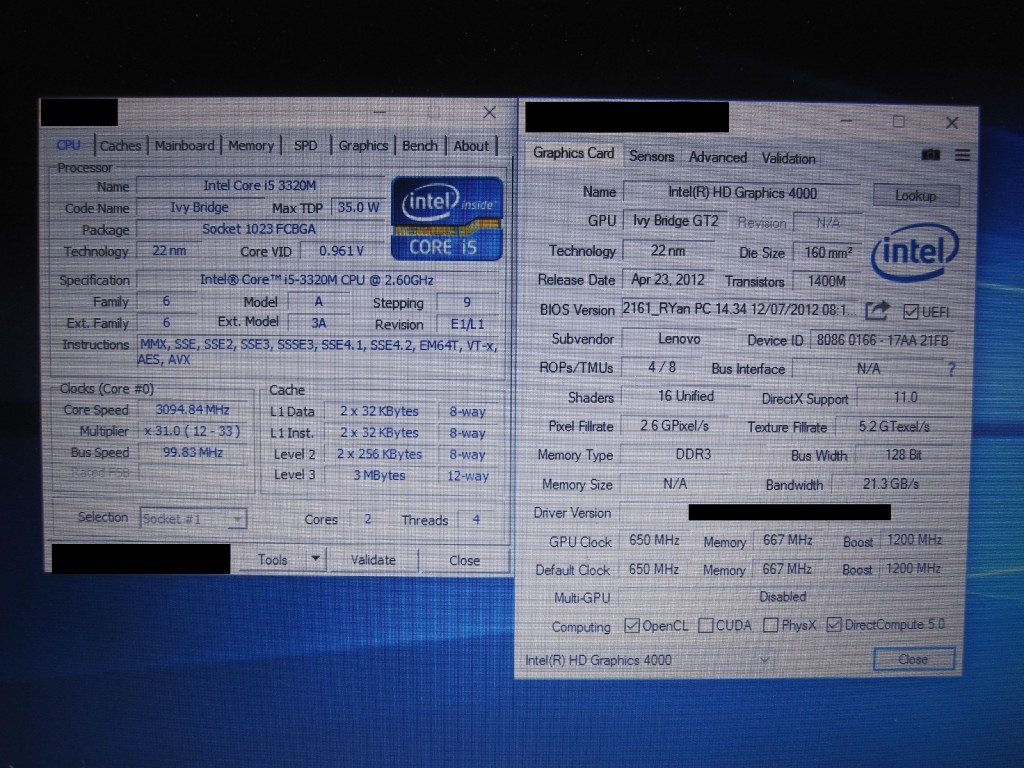The width and height of the screenshot is (1024, 768).
Task: Switch to the Bench tab
Action: pos(419,146)
